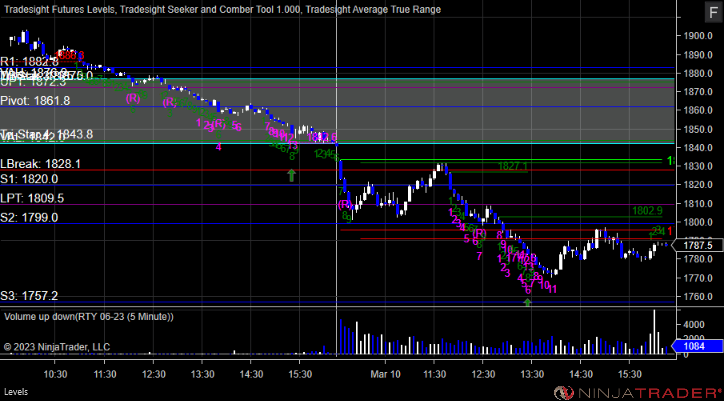Click the tallest white volume bar
The image size is (724, 401).
654,332
